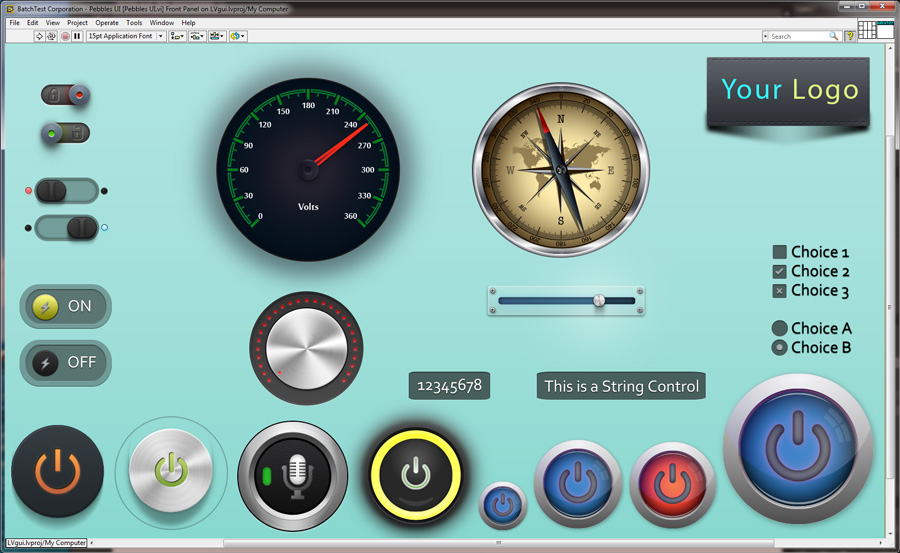Screen dimensions: 900x553
Task: Click the OFF lightning button
Action: pyautogui.click(x=65, y=362)
